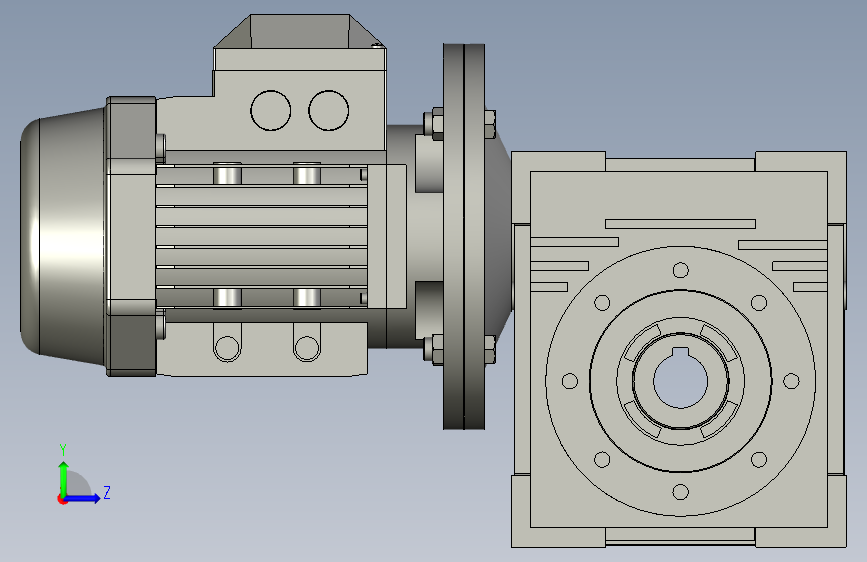Select topmost bolt hole on gearbox output flange

(681, 270)
